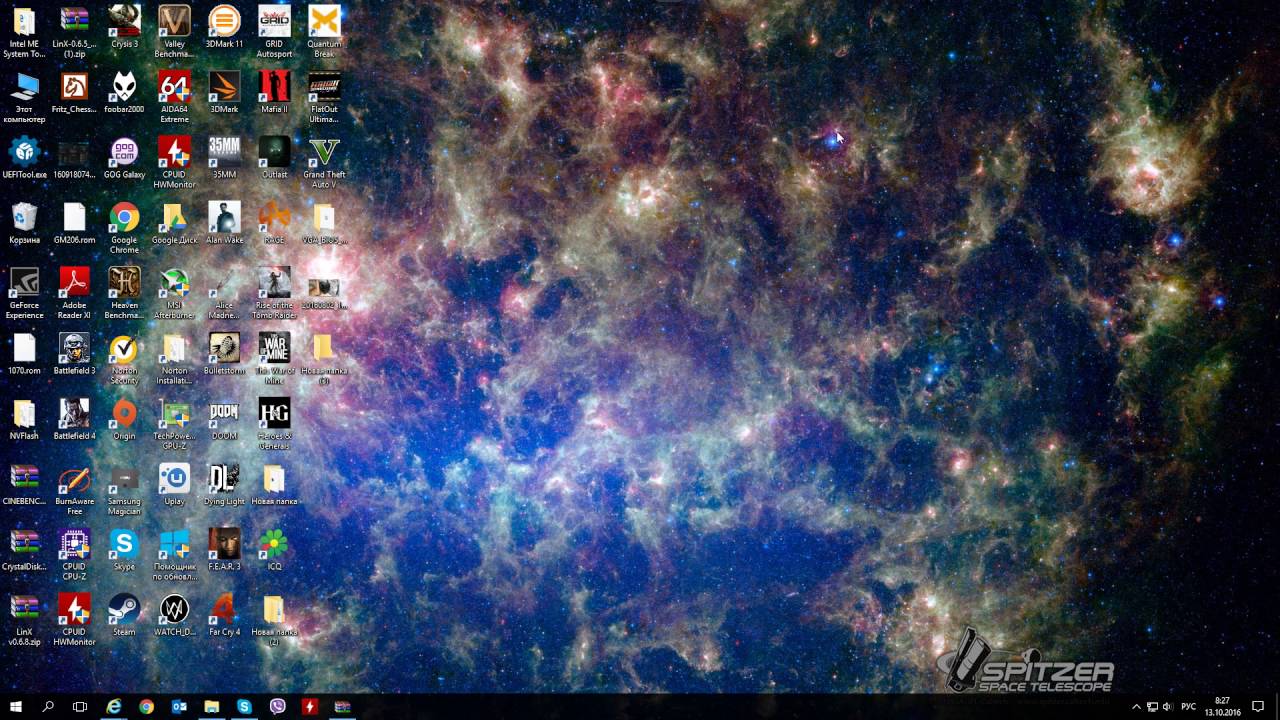Select the AIDA64 Extreme desktop icon

[x=174, y=97]
